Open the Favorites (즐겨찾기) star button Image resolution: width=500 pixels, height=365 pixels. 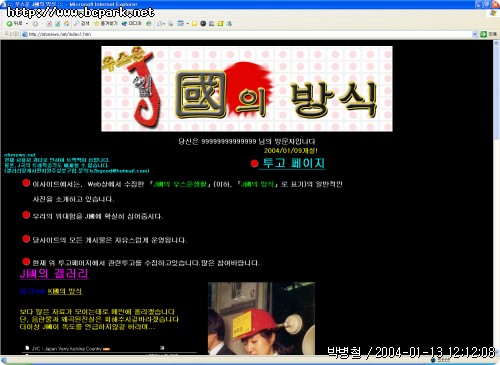tap(106, 23)
